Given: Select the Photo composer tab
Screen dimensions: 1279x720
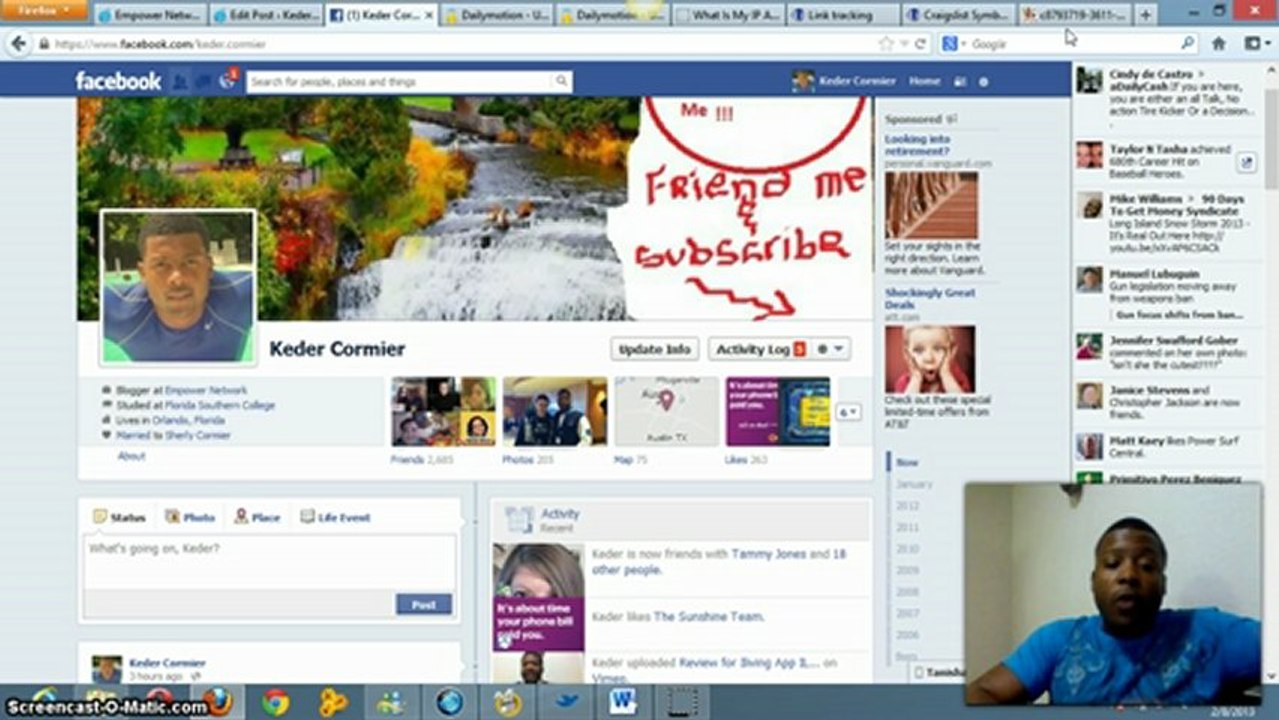Looking at the screenshot, I should click(x=190, y=517).
